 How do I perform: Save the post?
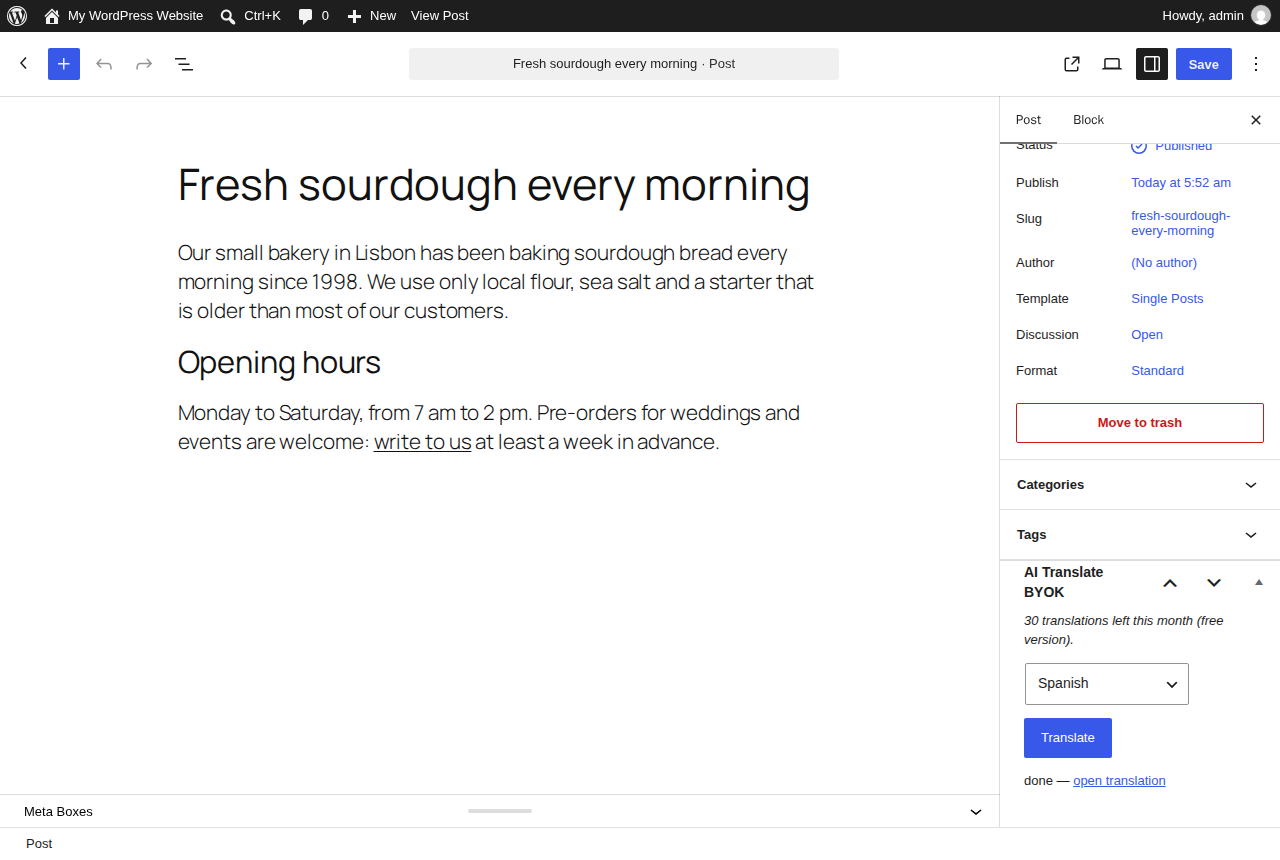pos(1204,64)
